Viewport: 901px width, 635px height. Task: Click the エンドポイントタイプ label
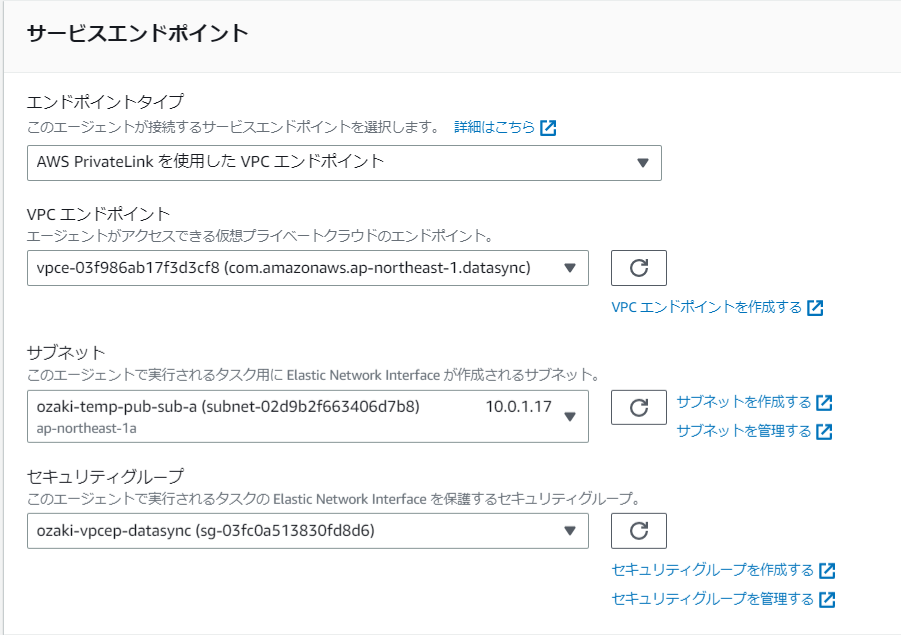pos(105,102)
